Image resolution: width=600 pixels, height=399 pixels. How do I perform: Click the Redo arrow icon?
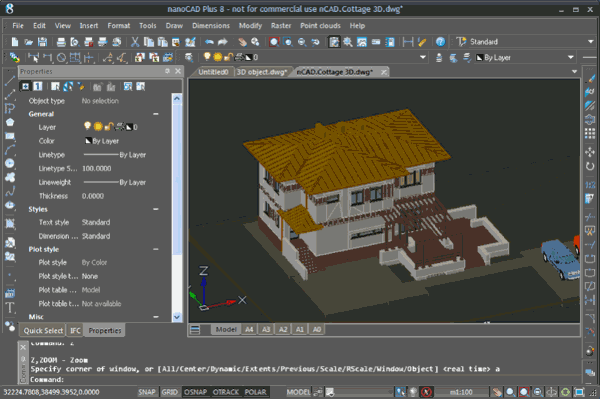pyautogui.click(x=223, y=42)
